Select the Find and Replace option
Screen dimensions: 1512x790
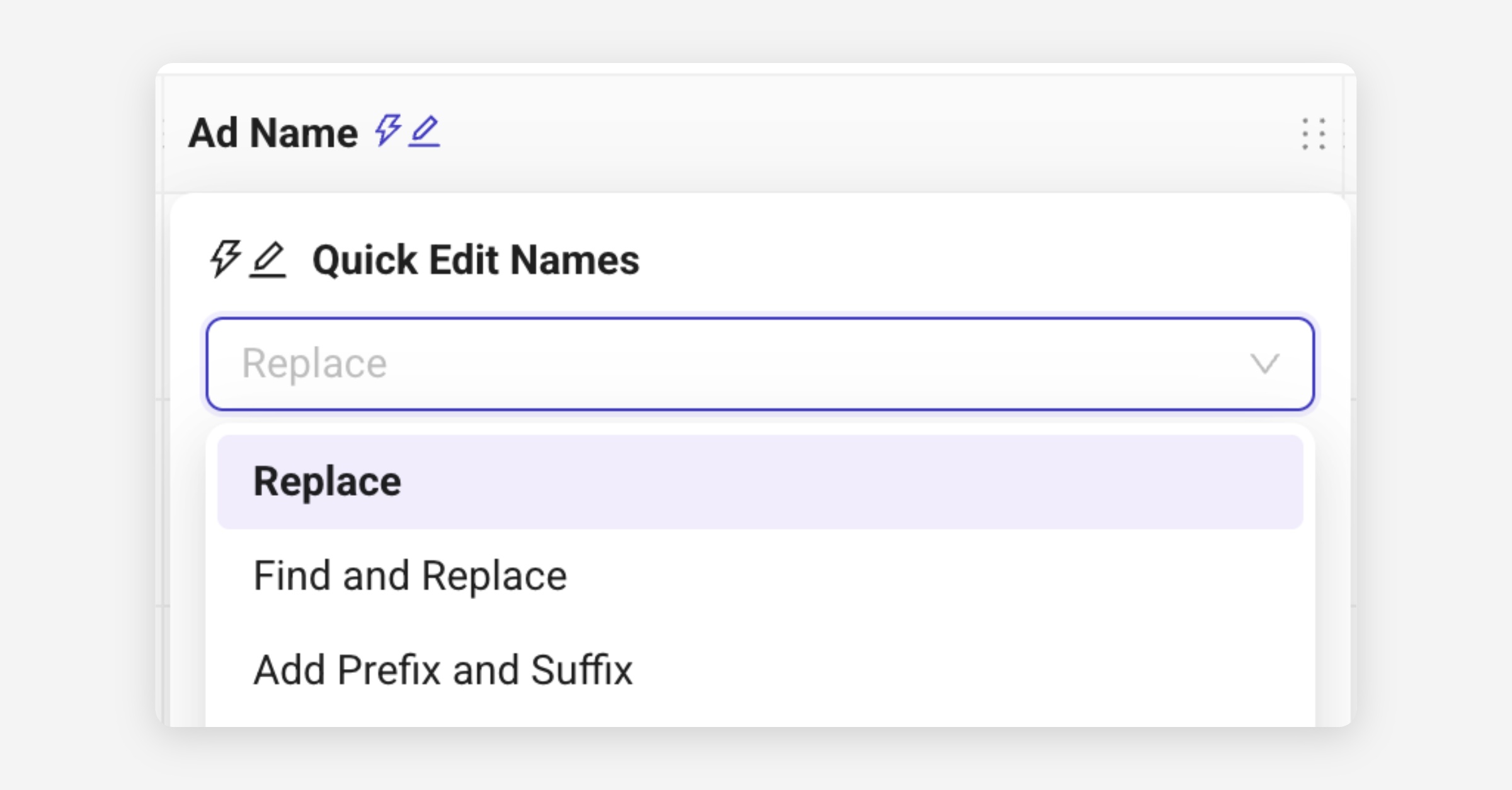coord(411,576)
